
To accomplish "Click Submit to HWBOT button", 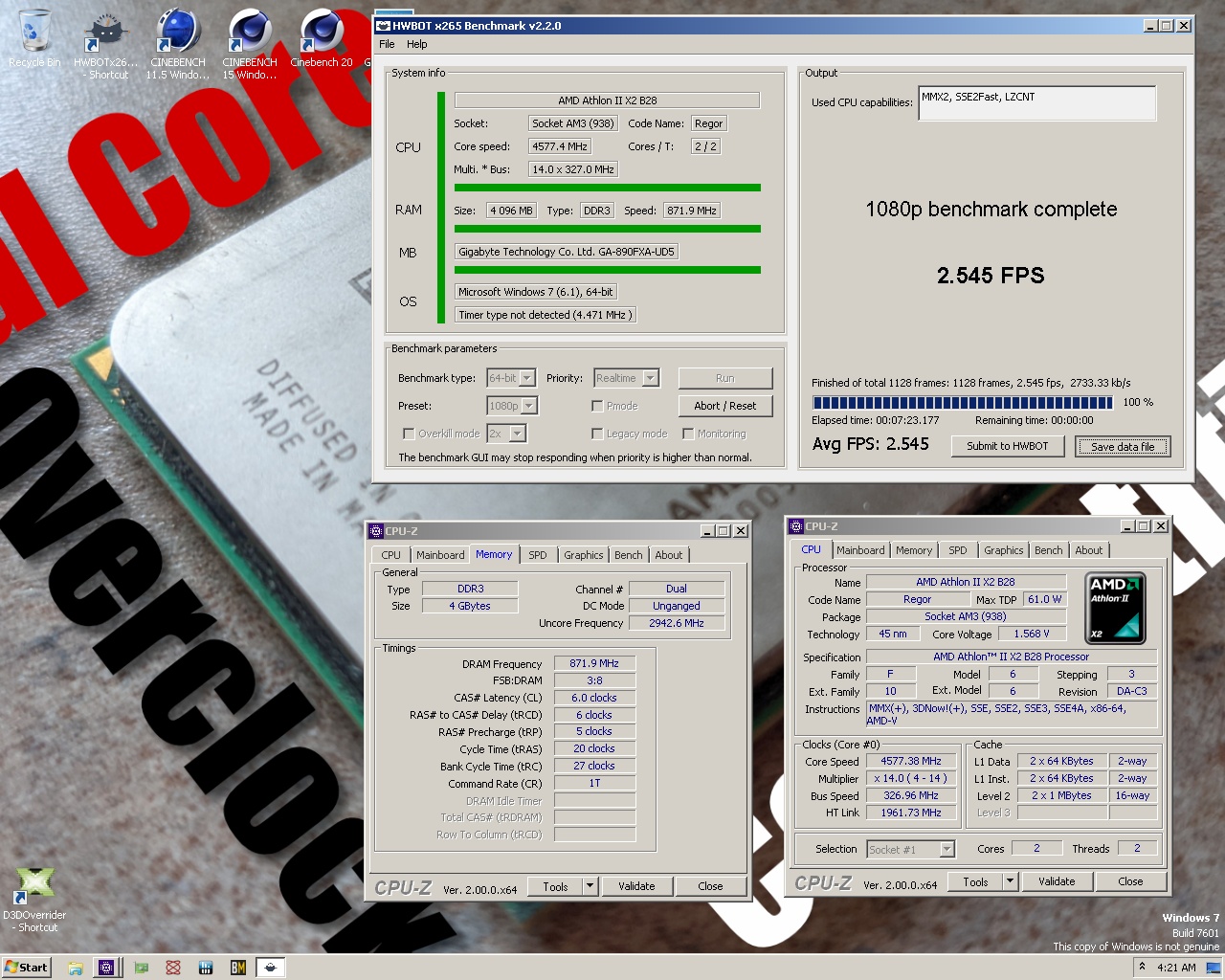I will click(x=1008, y=446).
